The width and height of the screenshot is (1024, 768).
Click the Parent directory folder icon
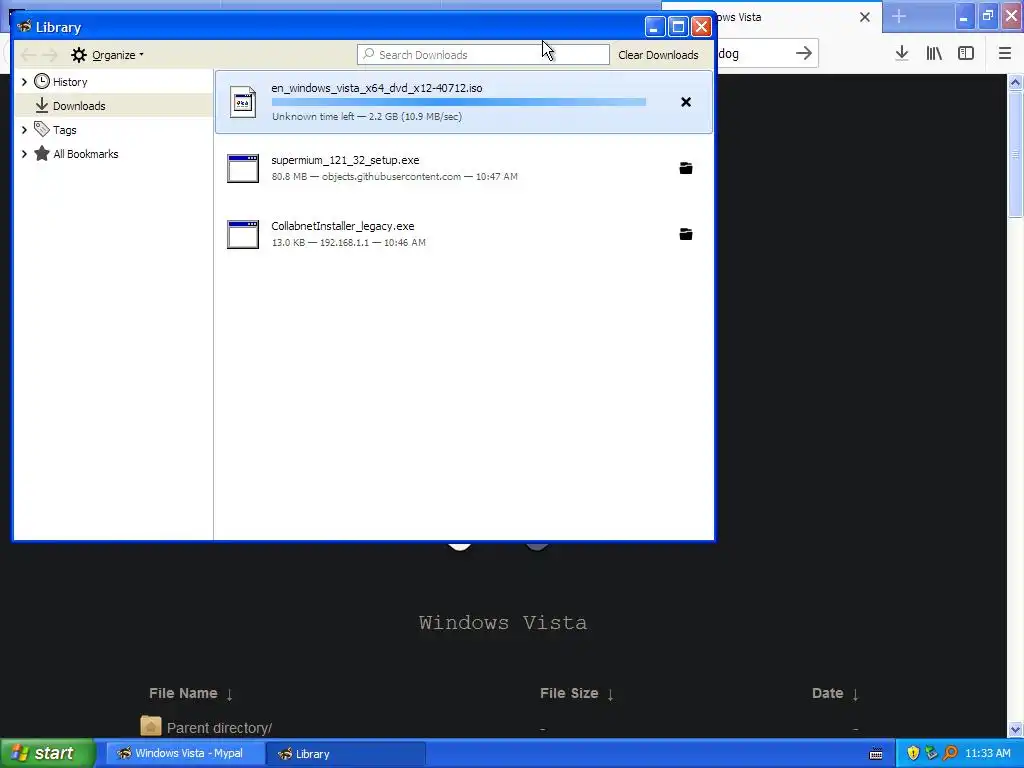(x=151, y=726)
